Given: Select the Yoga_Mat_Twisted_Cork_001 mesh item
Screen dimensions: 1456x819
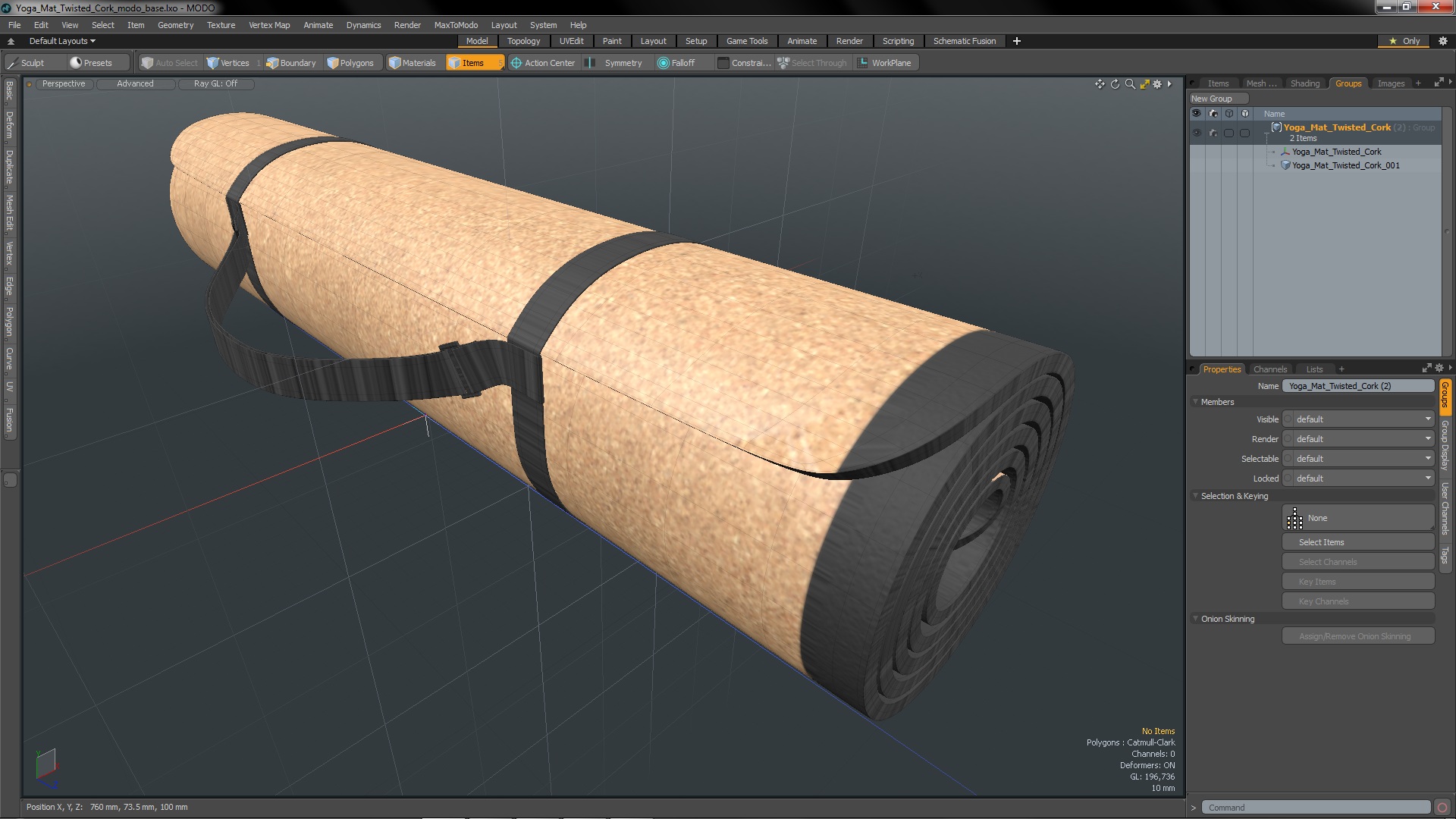Looking at the screenshot, I should click(x=1345, y=165).
